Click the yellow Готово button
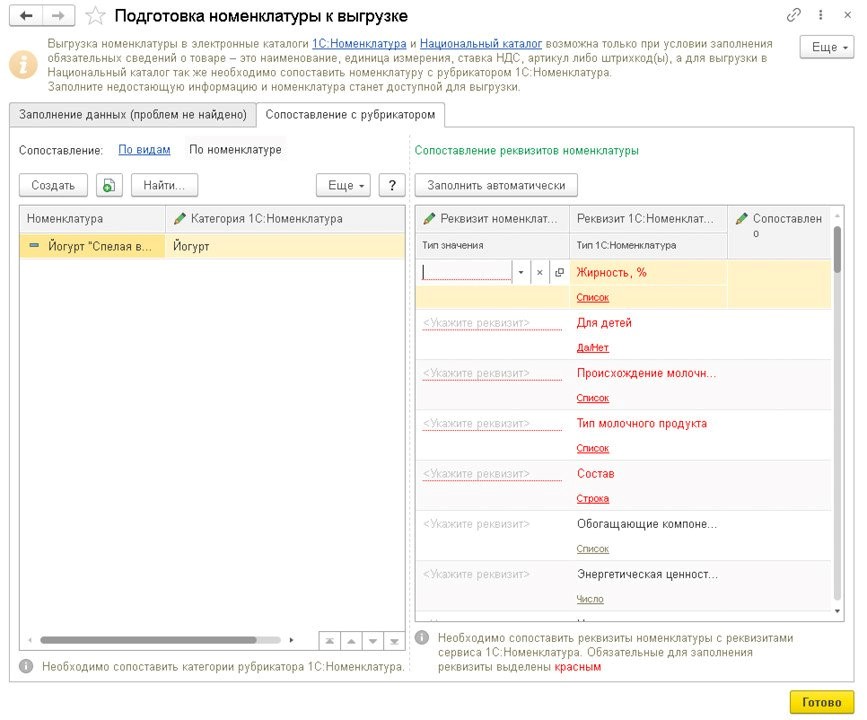Viewport: 867px width, 720px height. click(821, 702)
